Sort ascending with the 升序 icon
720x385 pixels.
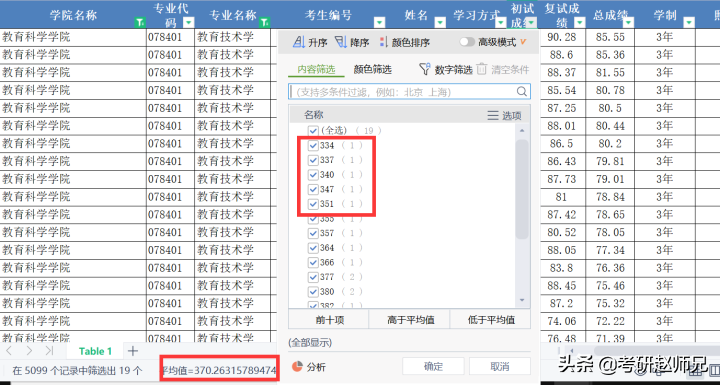pos(299,42)
